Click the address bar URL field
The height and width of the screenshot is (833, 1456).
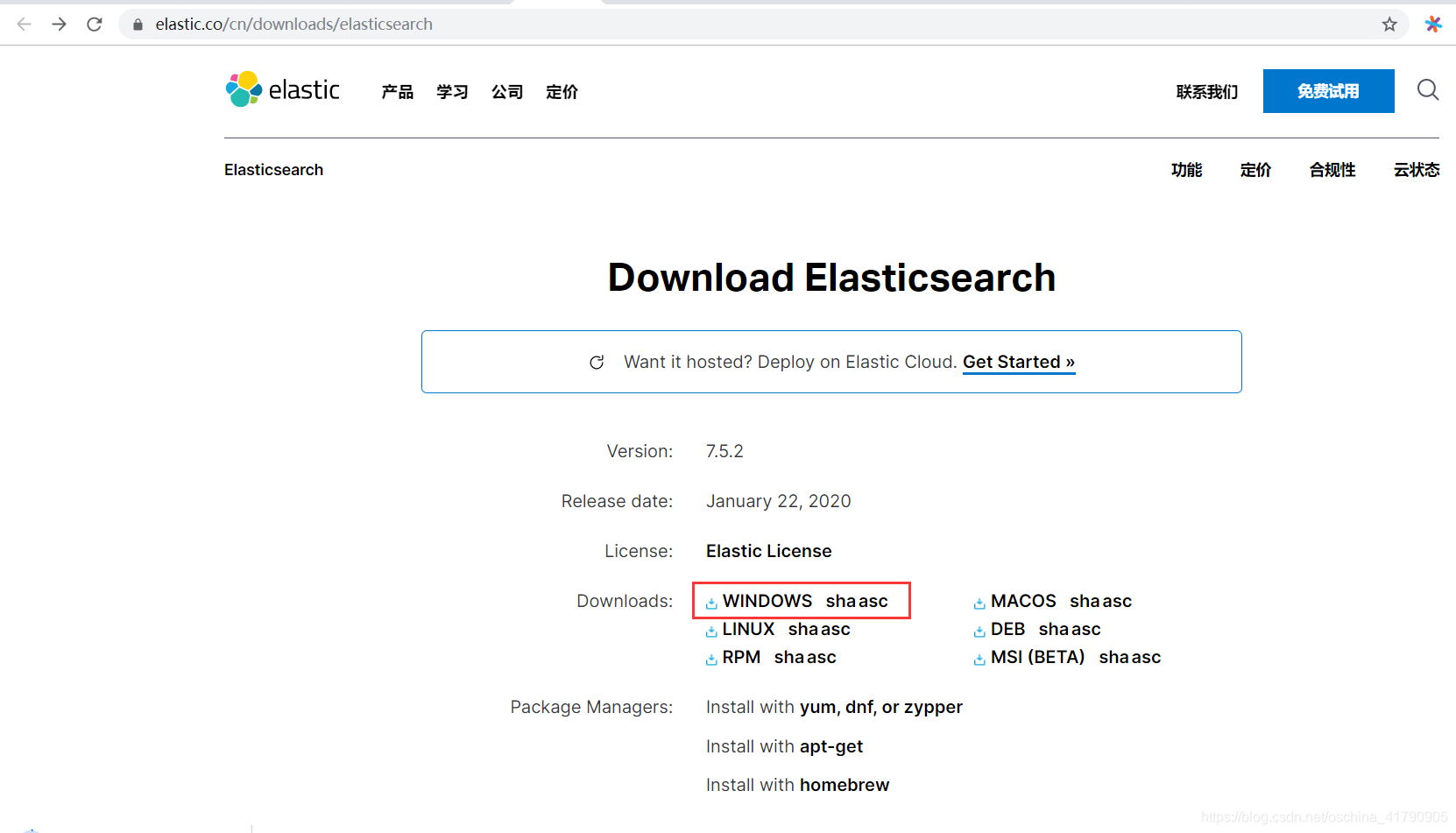(762, 25)
